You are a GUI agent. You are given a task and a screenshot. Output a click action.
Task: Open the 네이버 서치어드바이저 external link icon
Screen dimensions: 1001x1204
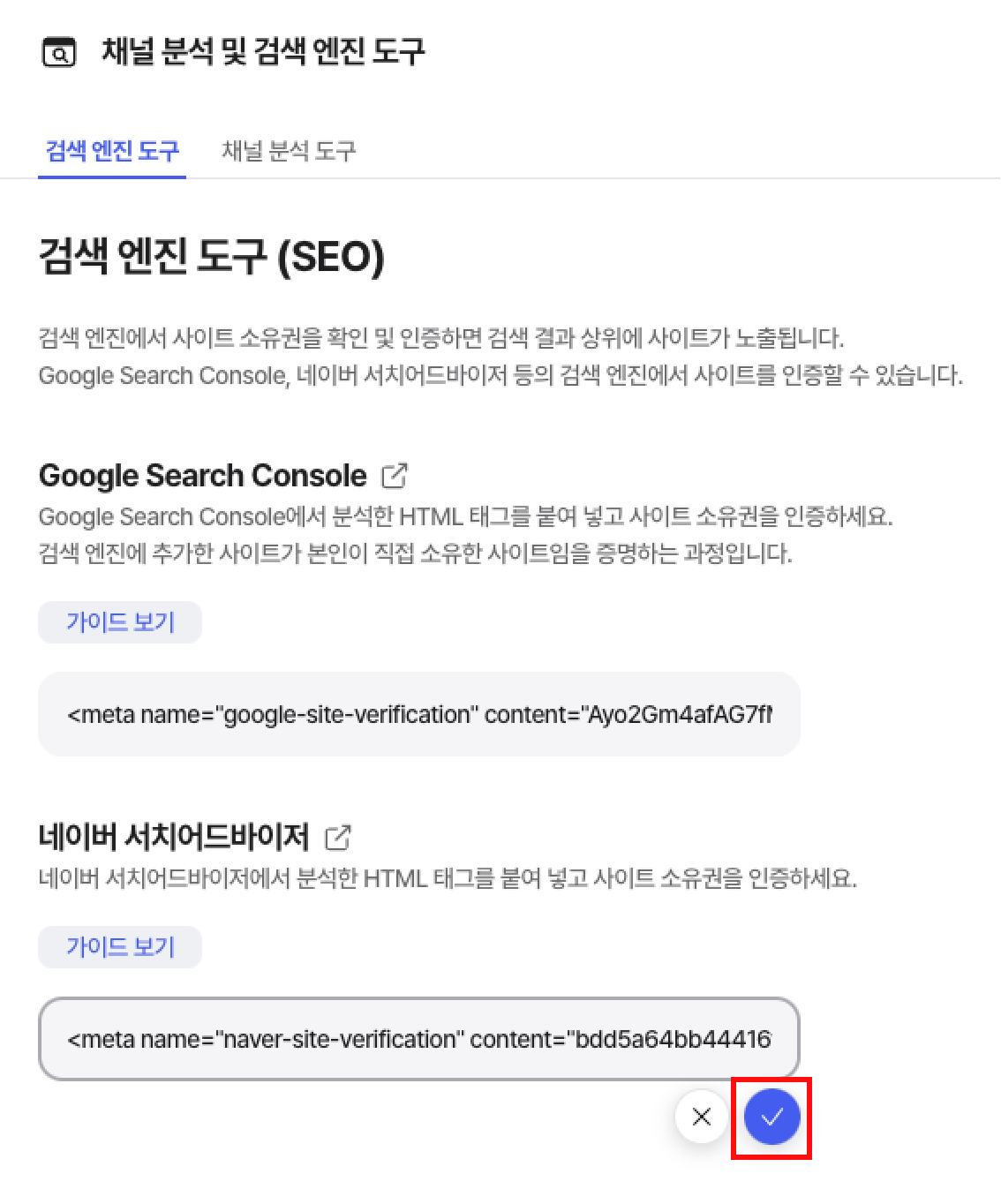point(337,837)
